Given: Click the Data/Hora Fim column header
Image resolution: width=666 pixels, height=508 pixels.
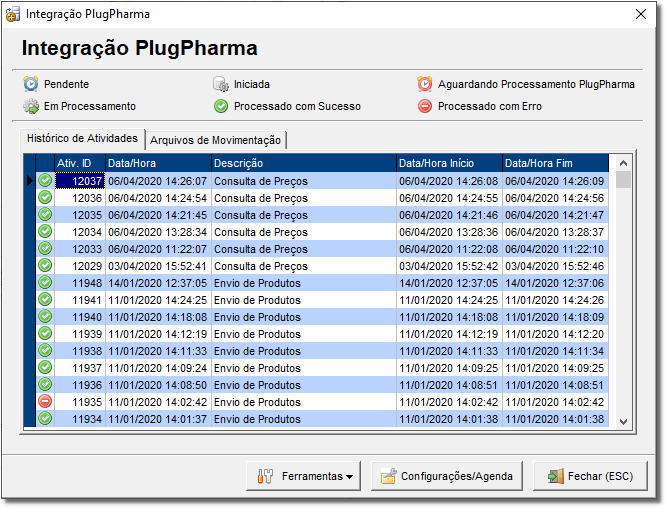Looking at the screenshot, I should click(556, 163).
